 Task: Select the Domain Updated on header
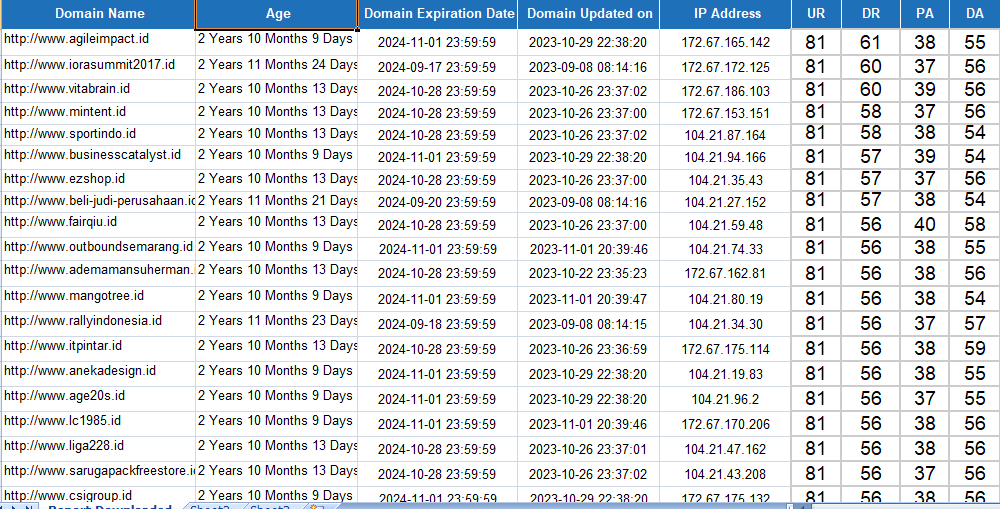589,14
